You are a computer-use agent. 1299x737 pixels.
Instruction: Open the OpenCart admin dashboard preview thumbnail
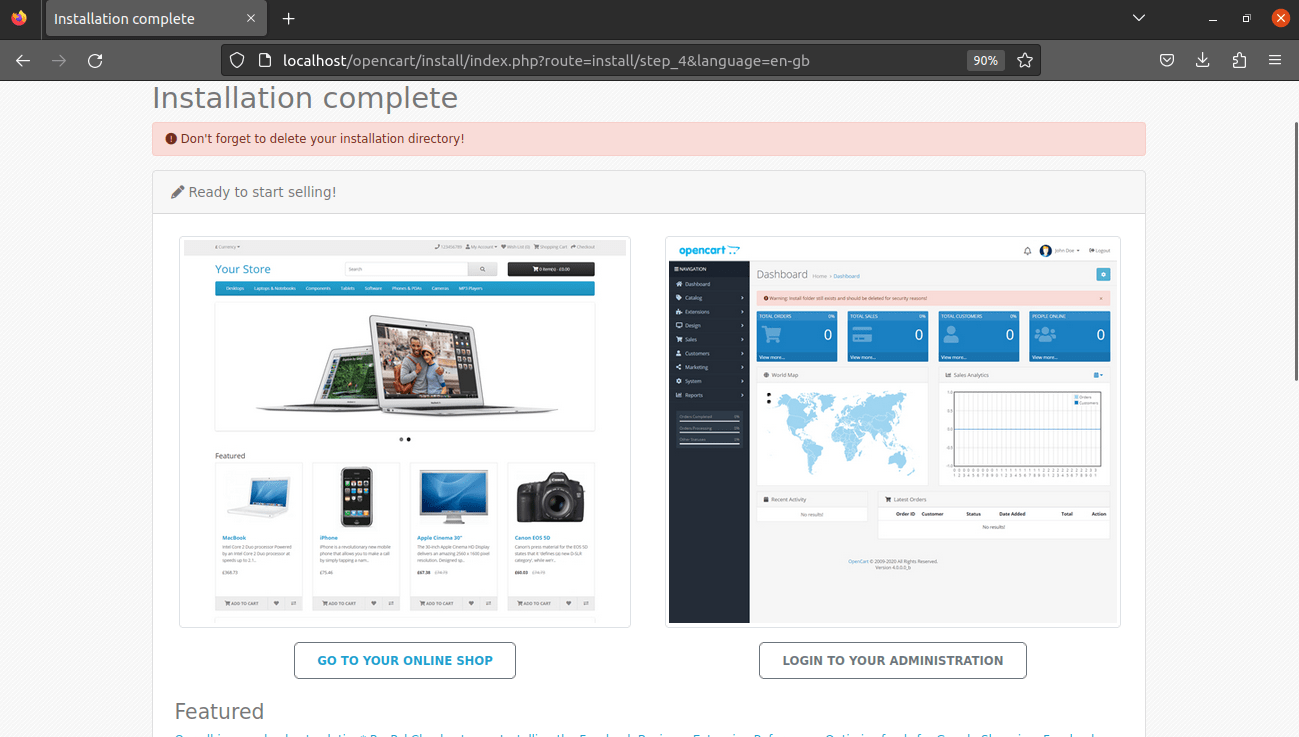click(x=893, y=432)
